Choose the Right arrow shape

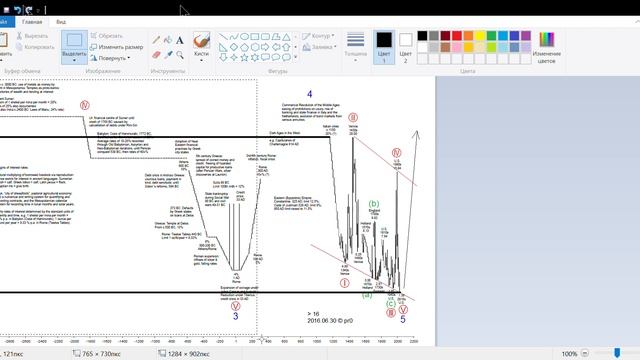(266, 47)
